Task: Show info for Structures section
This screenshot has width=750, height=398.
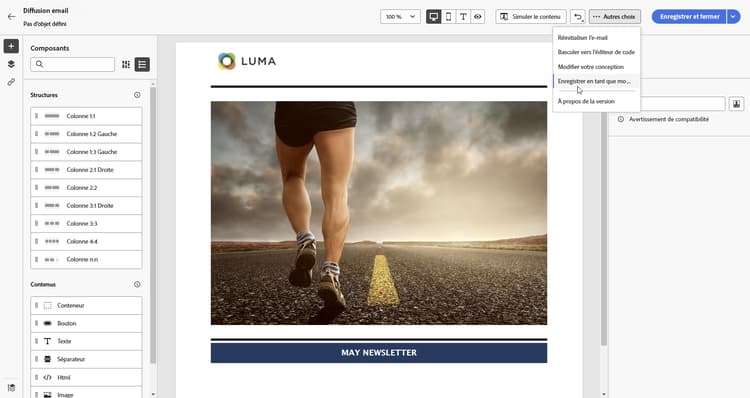Action: [137, 95]
